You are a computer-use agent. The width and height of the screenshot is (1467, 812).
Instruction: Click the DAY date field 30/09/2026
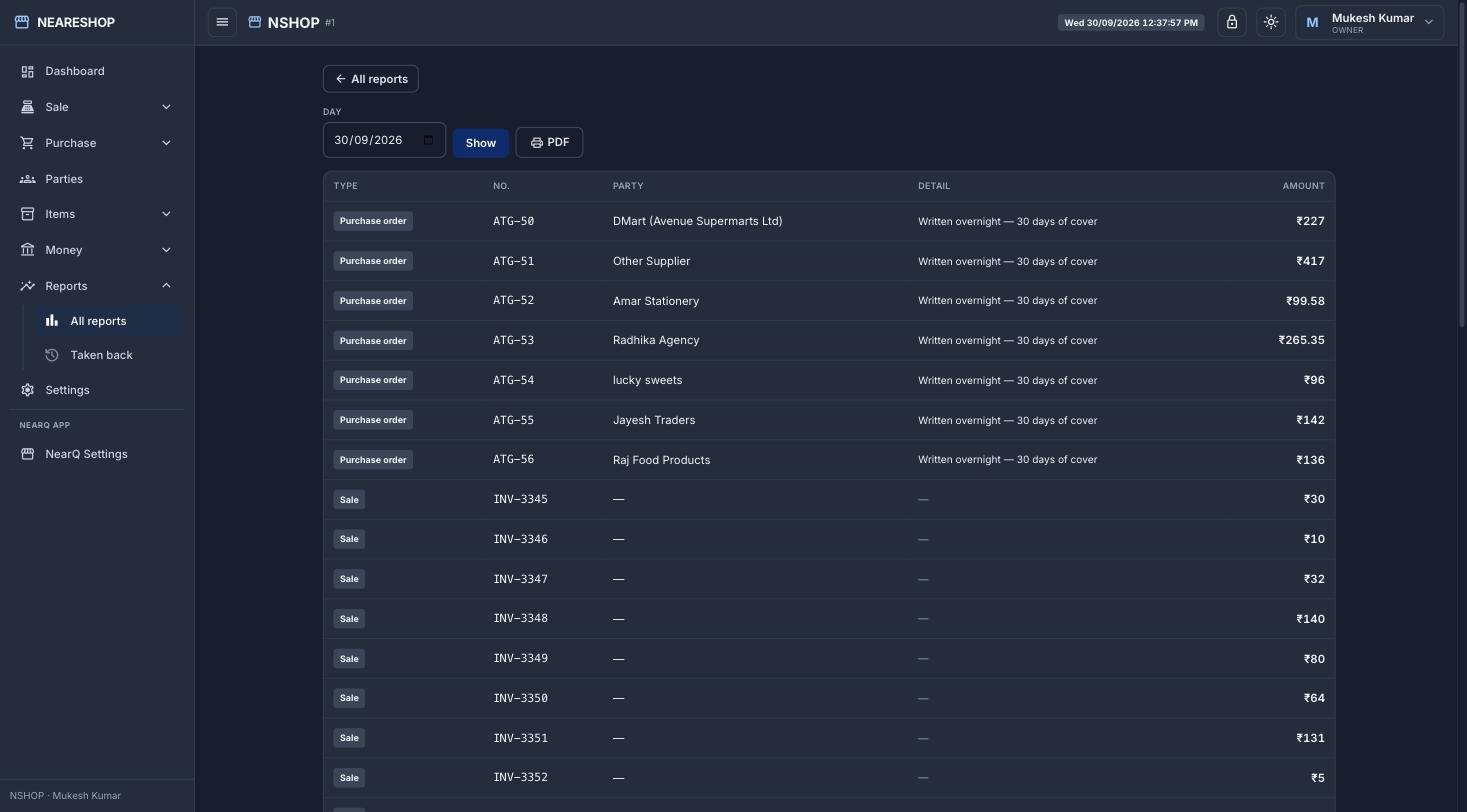pyautogui.click(x=384, y=140)
